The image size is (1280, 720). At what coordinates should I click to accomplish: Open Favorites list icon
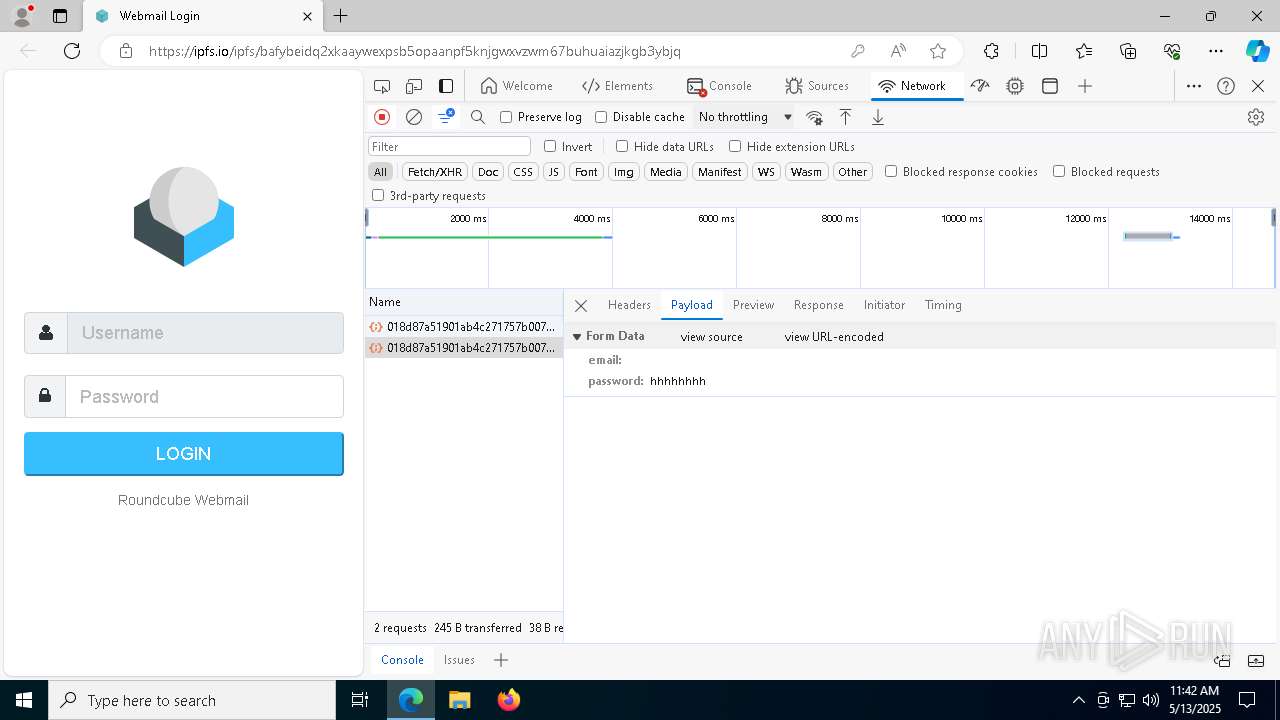[x=1084, y=51]
